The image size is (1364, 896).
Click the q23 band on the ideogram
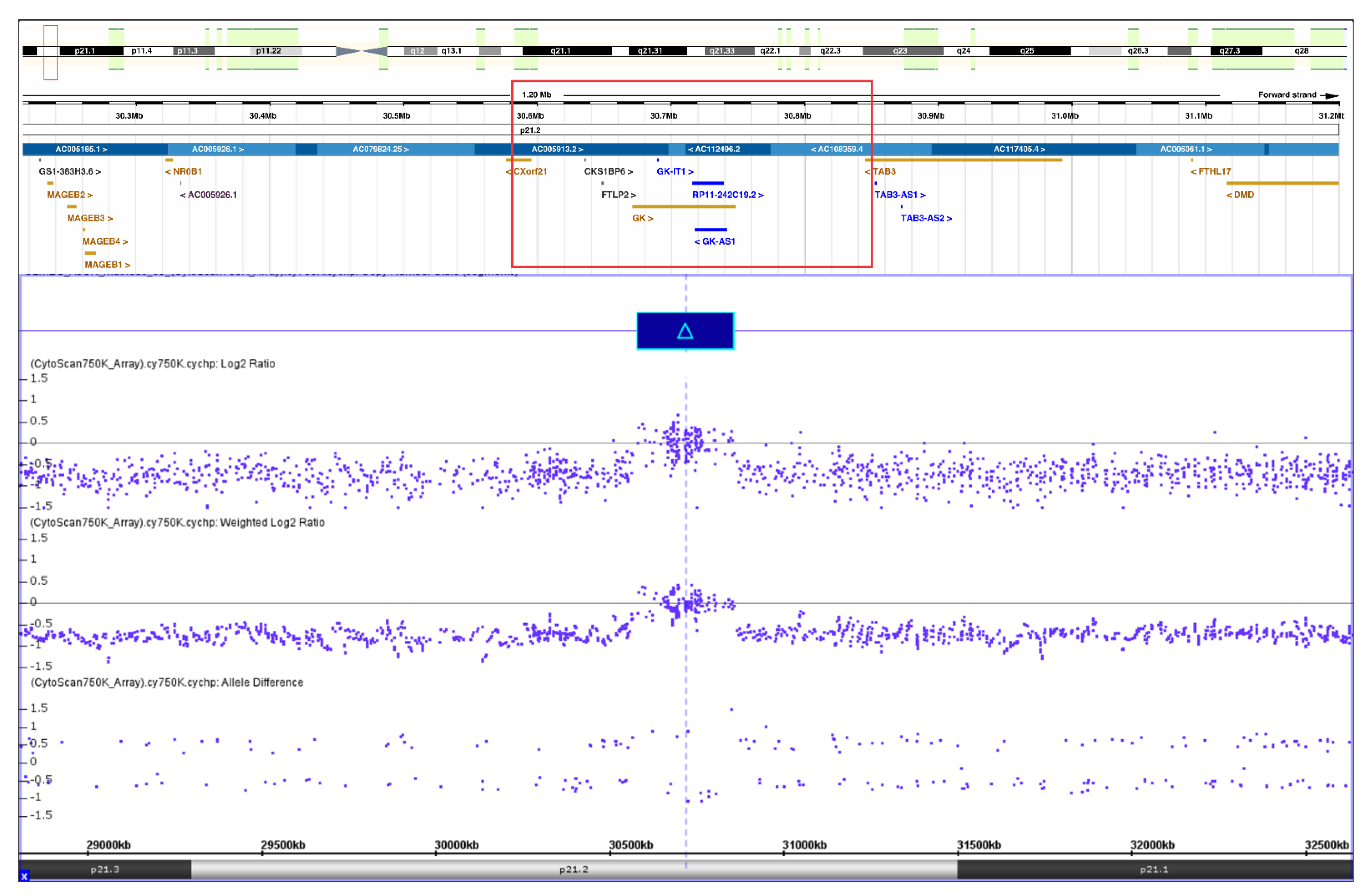(x=903, y=51)
